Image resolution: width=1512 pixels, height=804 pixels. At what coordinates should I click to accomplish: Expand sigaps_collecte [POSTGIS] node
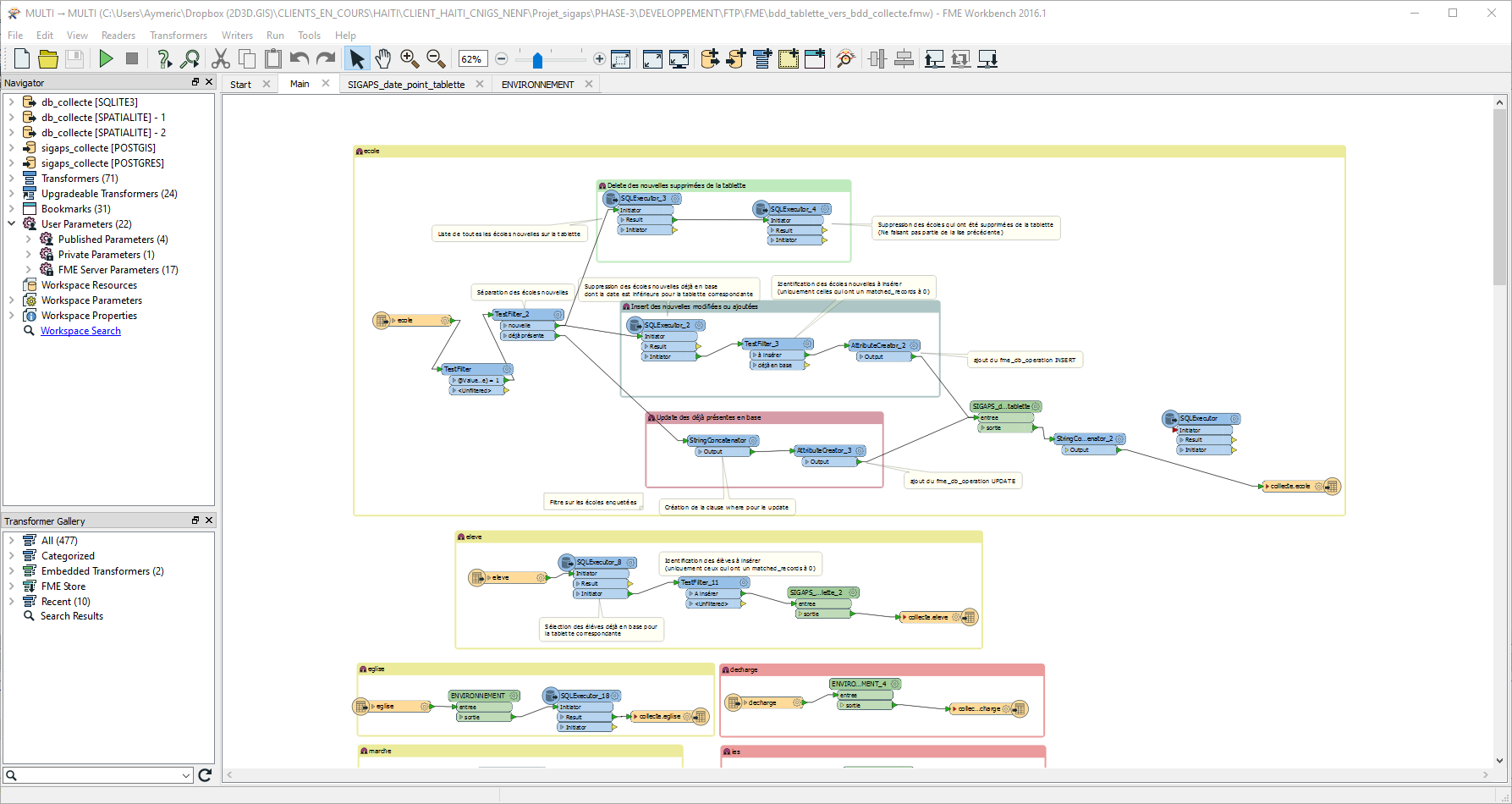coord(12,147)
